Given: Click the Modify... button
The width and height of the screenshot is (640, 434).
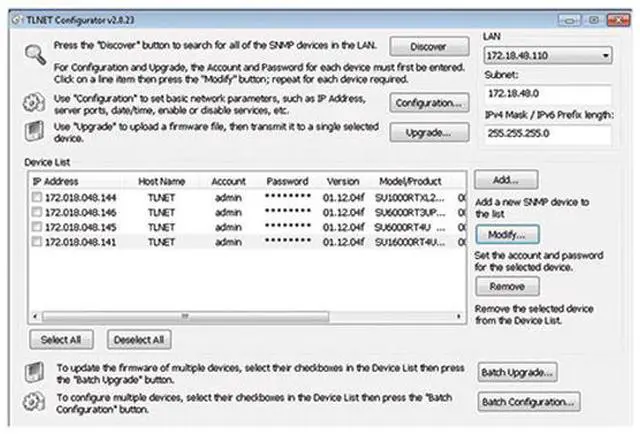Looking at the screenshot, I should coord(513,233).
